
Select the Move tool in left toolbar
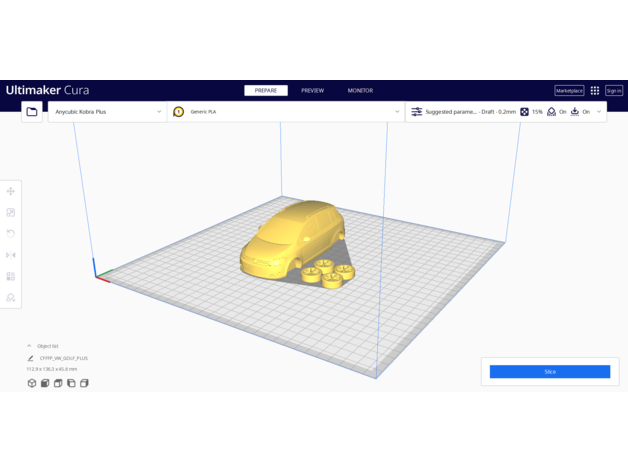coord(11,191)
